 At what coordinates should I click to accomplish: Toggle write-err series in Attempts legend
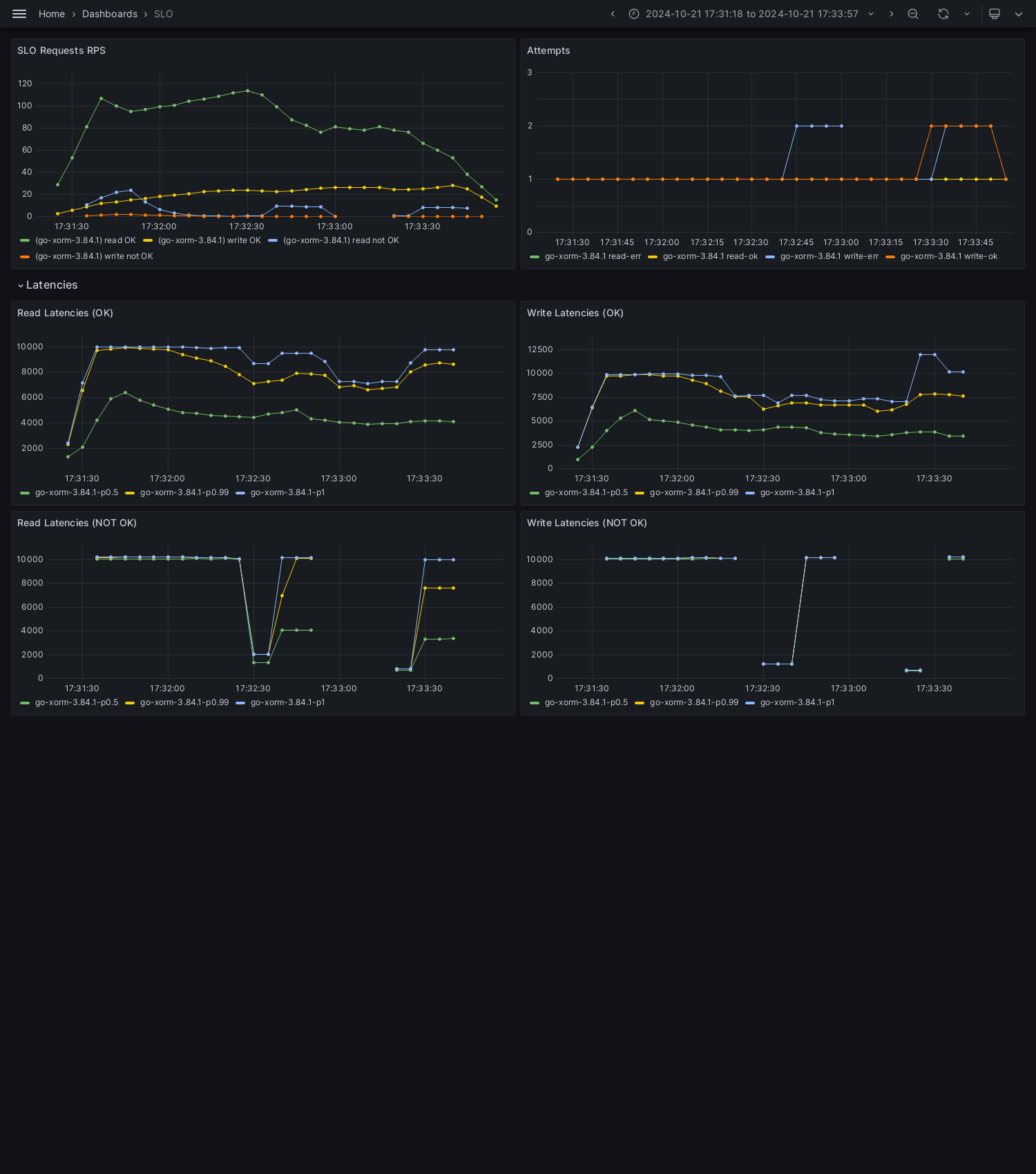coord(829,256)
